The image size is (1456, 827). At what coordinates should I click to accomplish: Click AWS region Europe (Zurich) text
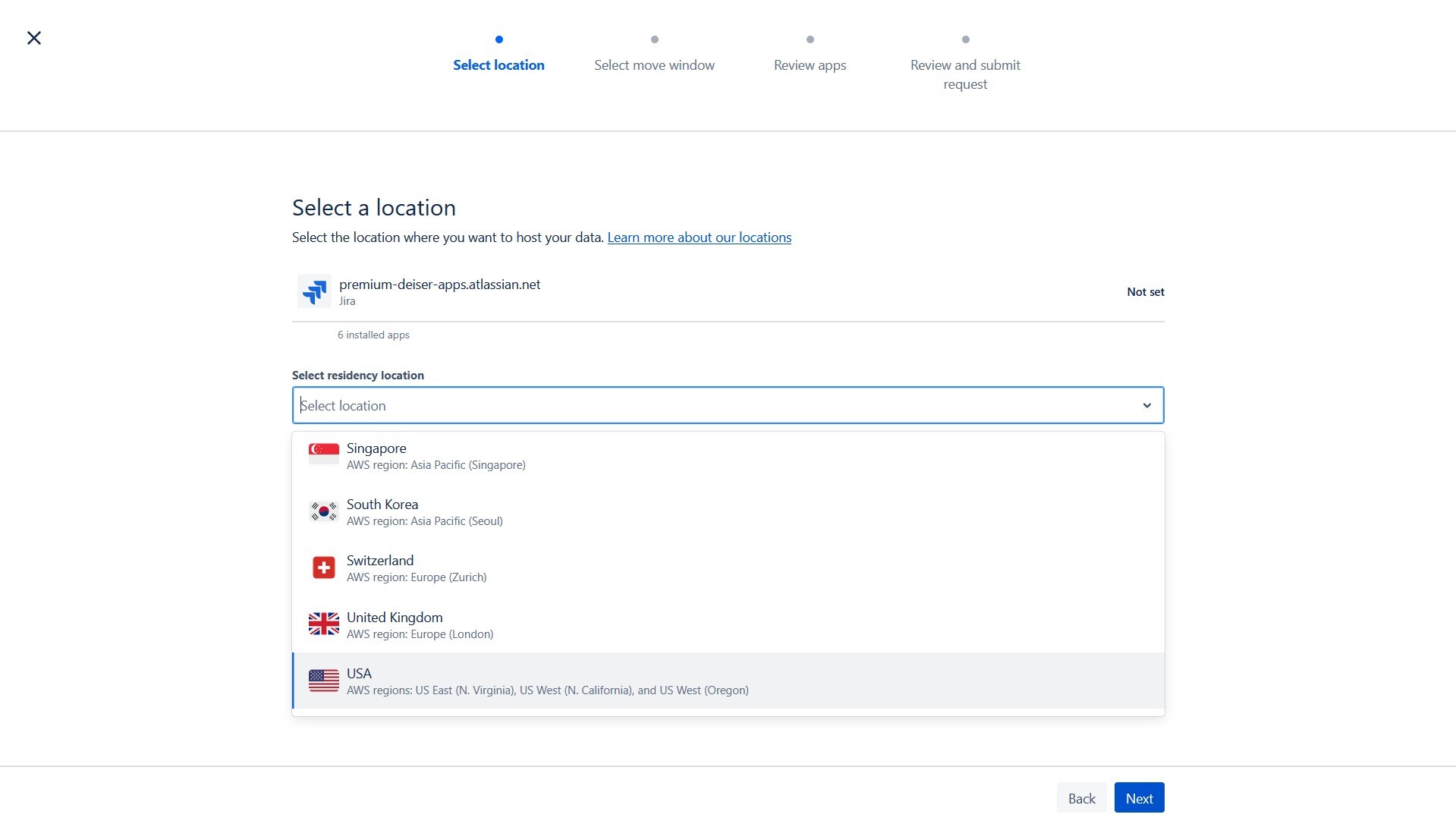(417, 577)
